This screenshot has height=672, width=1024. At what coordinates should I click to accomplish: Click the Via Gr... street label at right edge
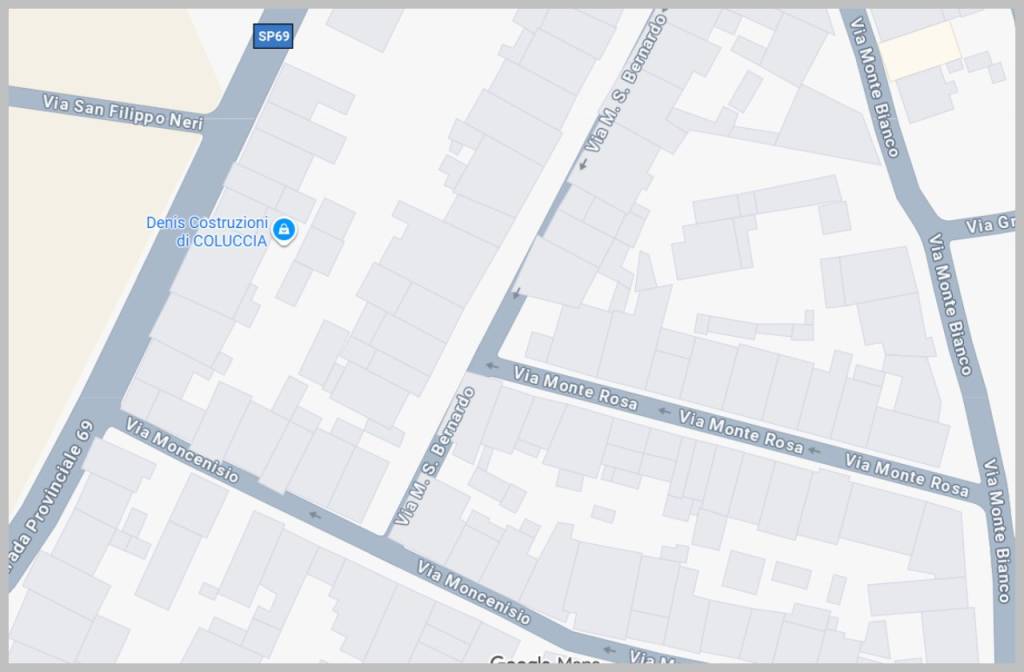(x=991, y=225)
